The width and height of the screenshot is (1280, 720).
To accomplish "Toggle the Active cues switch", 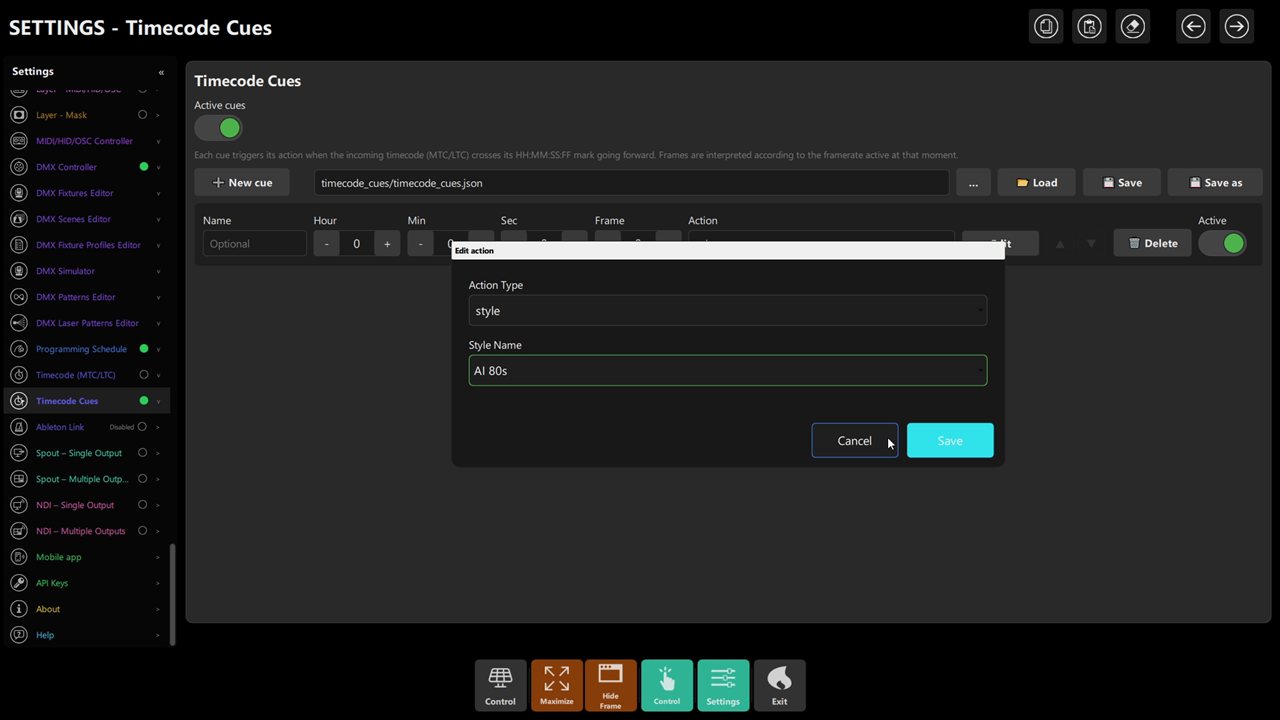I will coord(218,128).
